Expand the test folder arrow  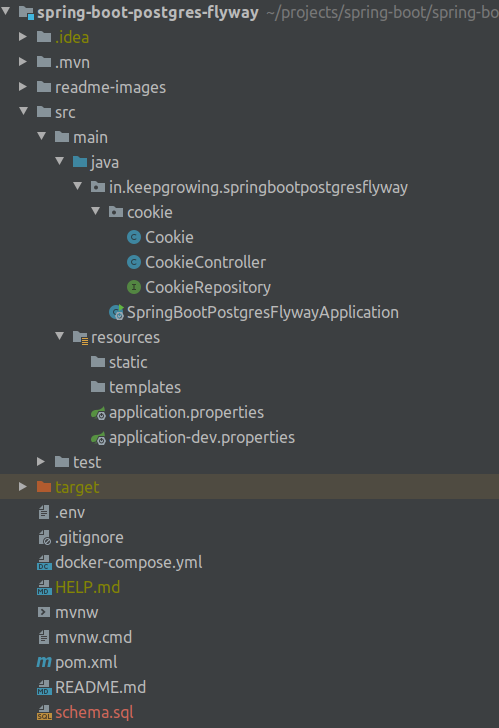41,462
